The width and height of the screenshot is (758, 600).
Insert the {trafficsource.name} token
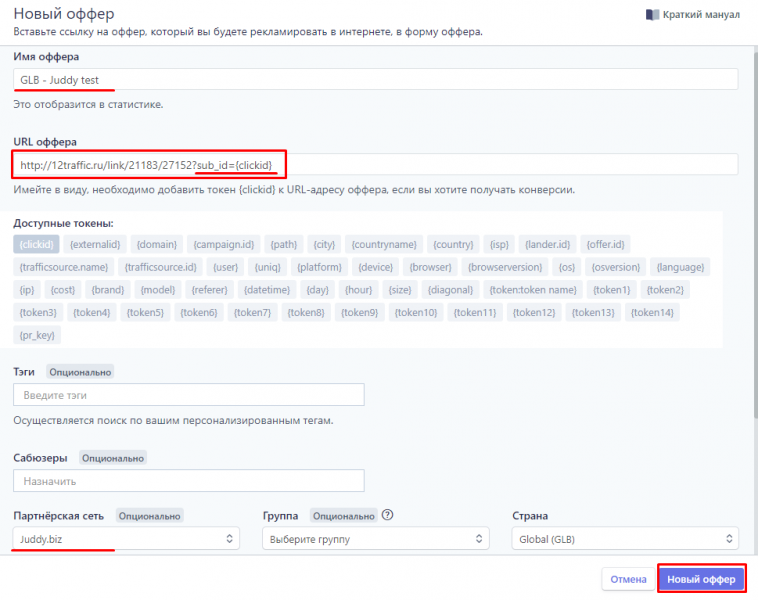64,267
